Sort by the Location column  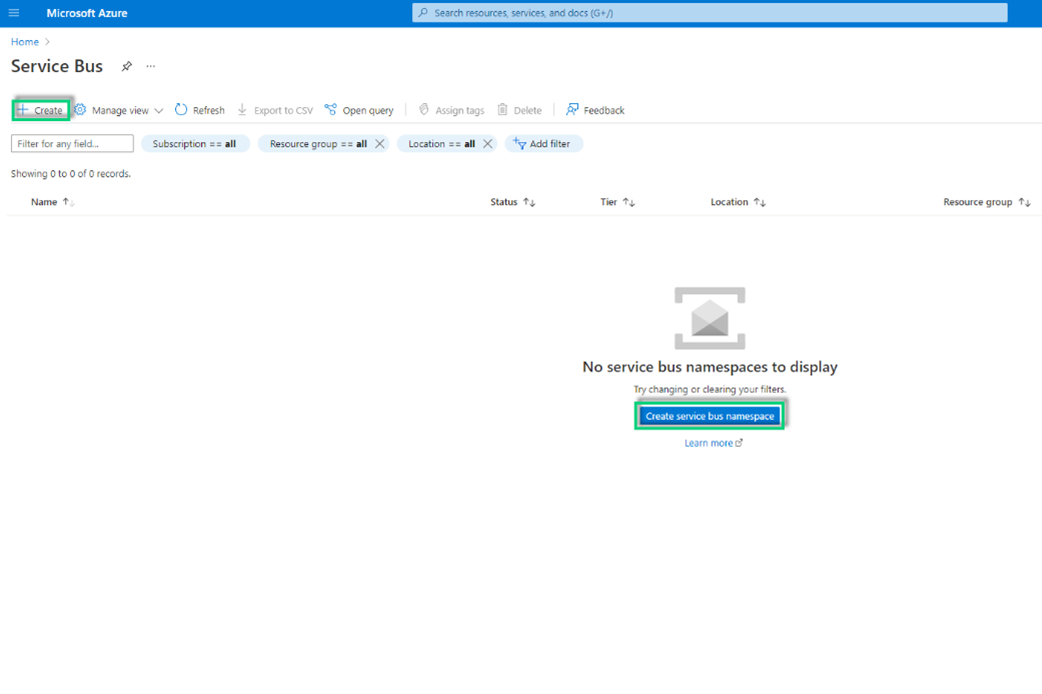click(738, 202)
